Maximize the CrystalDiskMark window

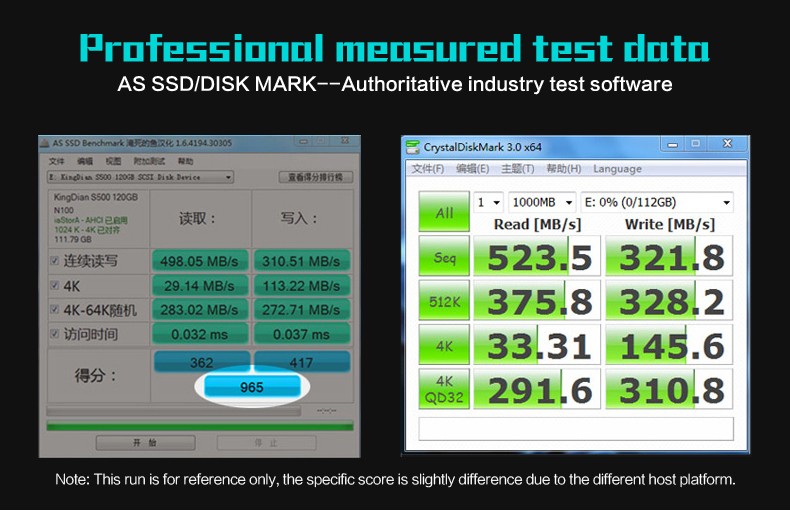[x=696, y=145]
